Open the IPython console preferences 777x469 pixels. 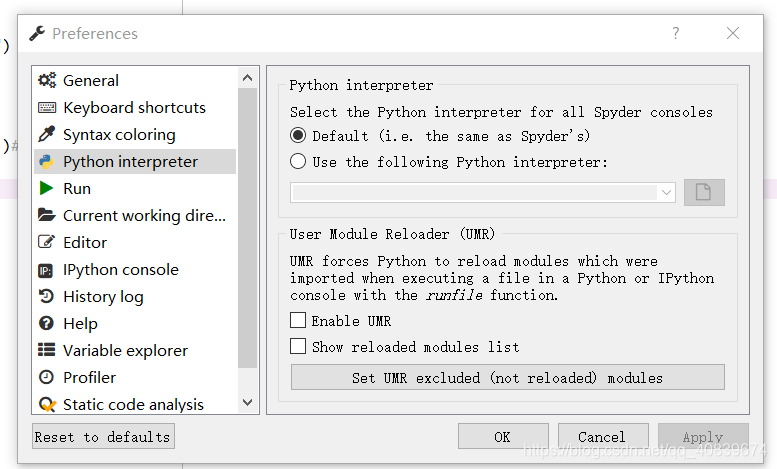pos(120,270)
